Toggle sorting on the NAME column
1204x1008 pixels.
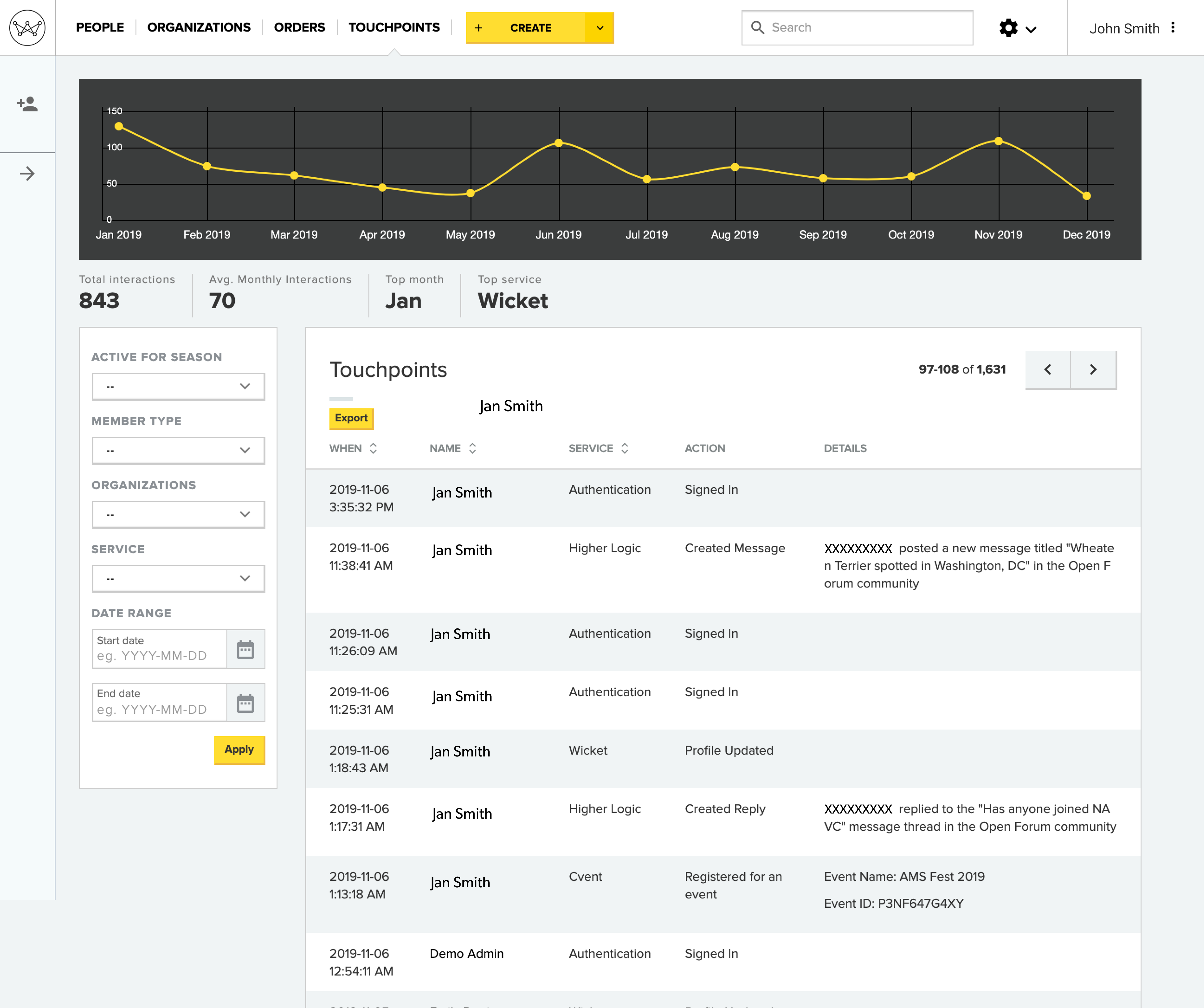pos(473,448)
